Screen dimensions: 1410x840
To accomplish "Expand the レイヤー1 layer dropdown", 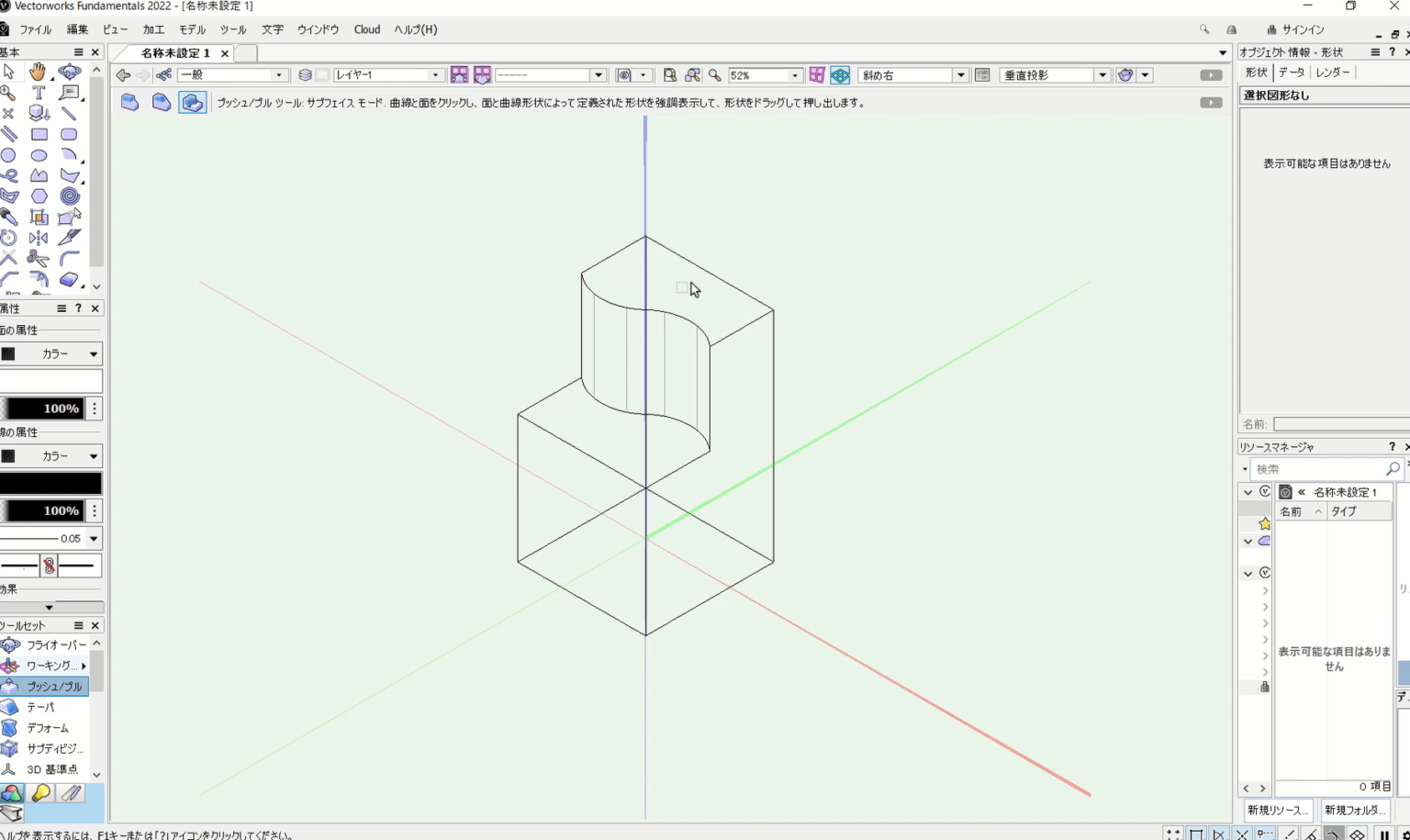I will coord(435,75).
